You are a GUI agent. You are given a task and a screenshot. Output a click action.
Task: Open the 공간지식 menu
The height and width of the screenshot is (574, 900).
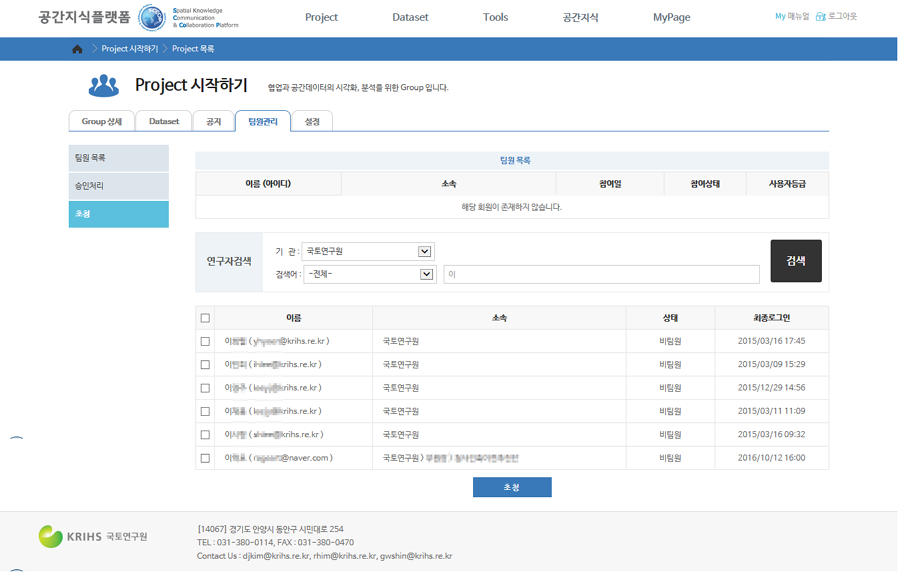pyautogui.click(x=580, y=17)
